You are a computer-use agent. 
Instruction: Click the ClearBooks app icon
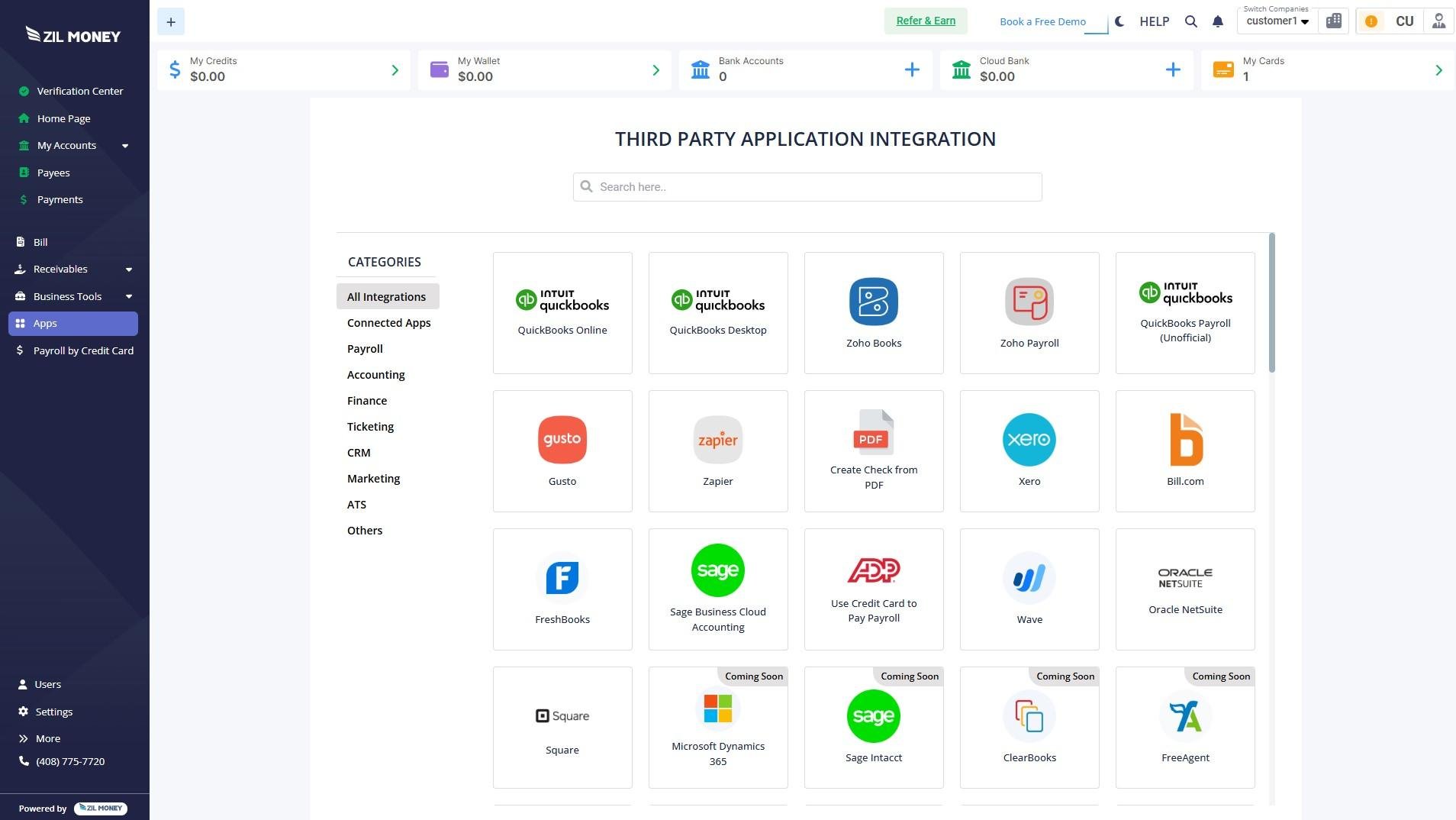(x=1029, y=716)
